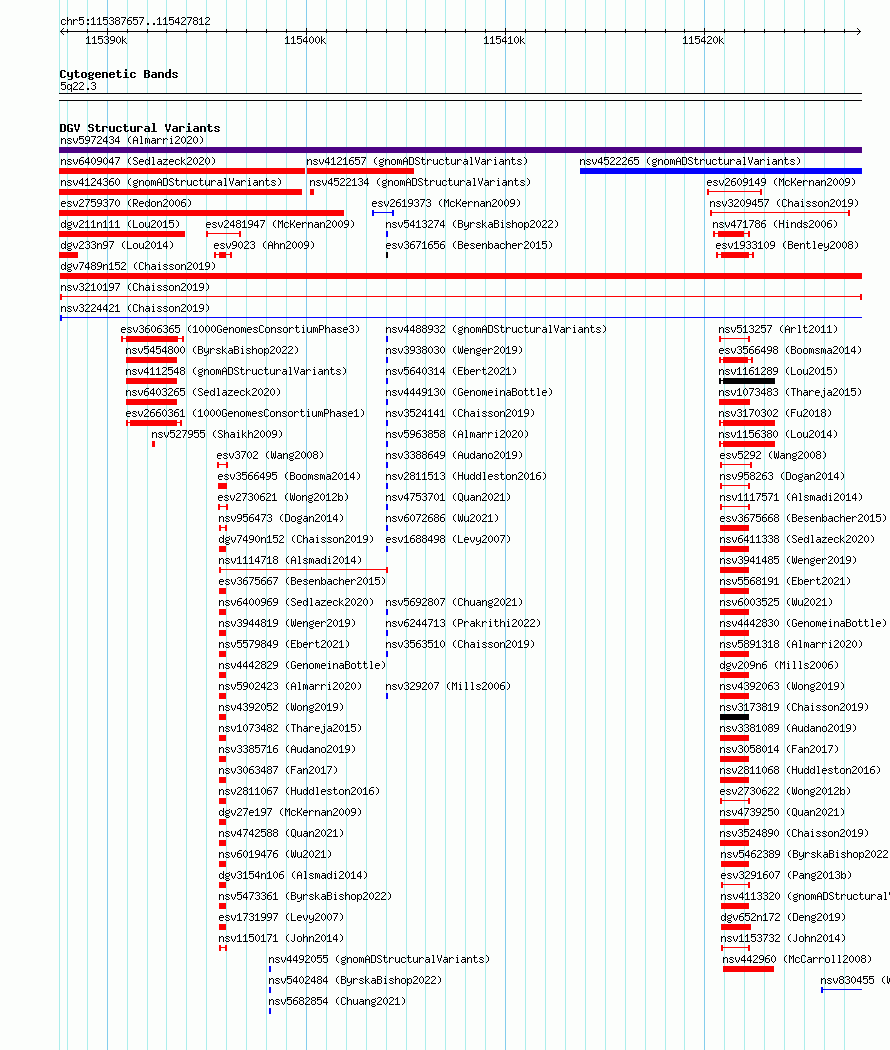Open nsv513257 (Arlt2011) variant
This screenshot has width=890, height=1050.
coord(778,329)
